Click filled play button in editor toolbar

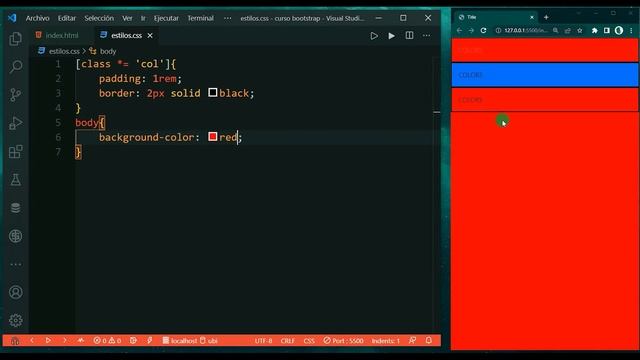coord(391,36)
